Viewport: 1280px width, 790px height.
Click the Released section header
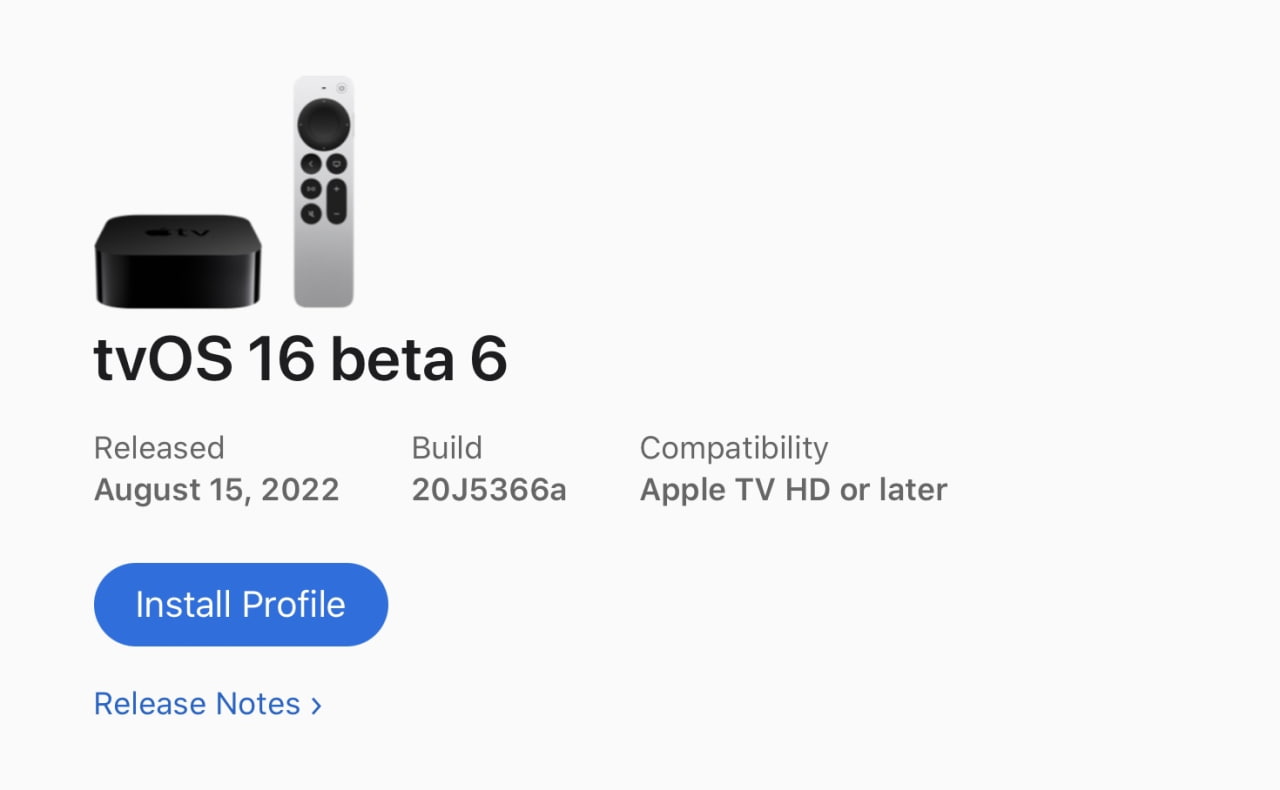(158, 448)
